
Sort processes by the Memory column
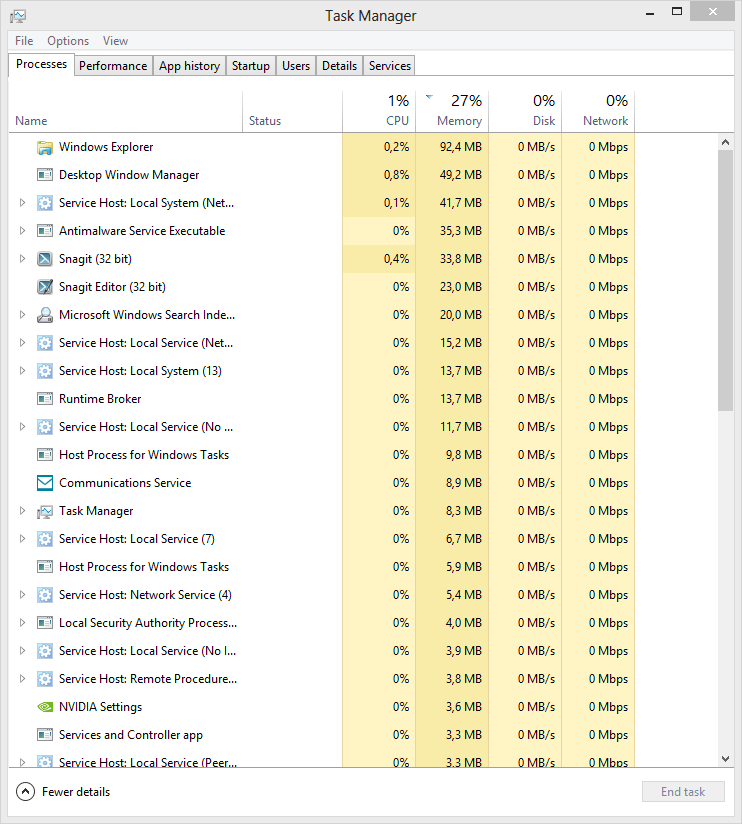(x=457, y=110)
